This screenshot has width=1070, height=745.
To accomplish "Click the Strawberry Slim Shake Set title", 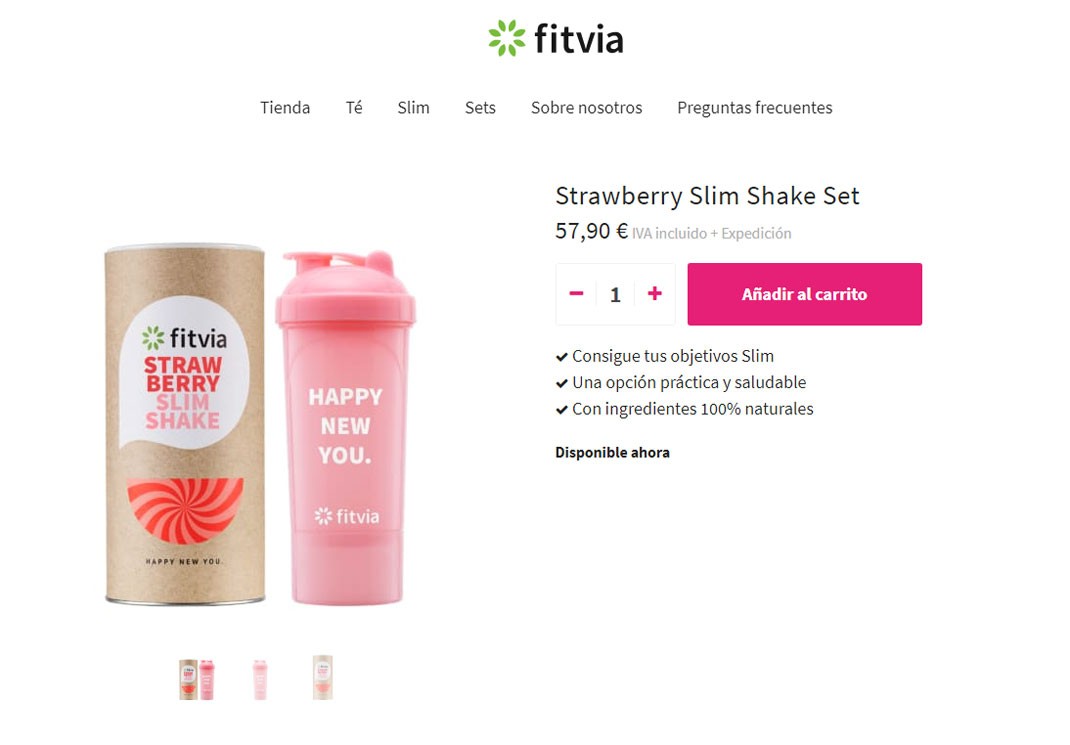I will 707,196.
